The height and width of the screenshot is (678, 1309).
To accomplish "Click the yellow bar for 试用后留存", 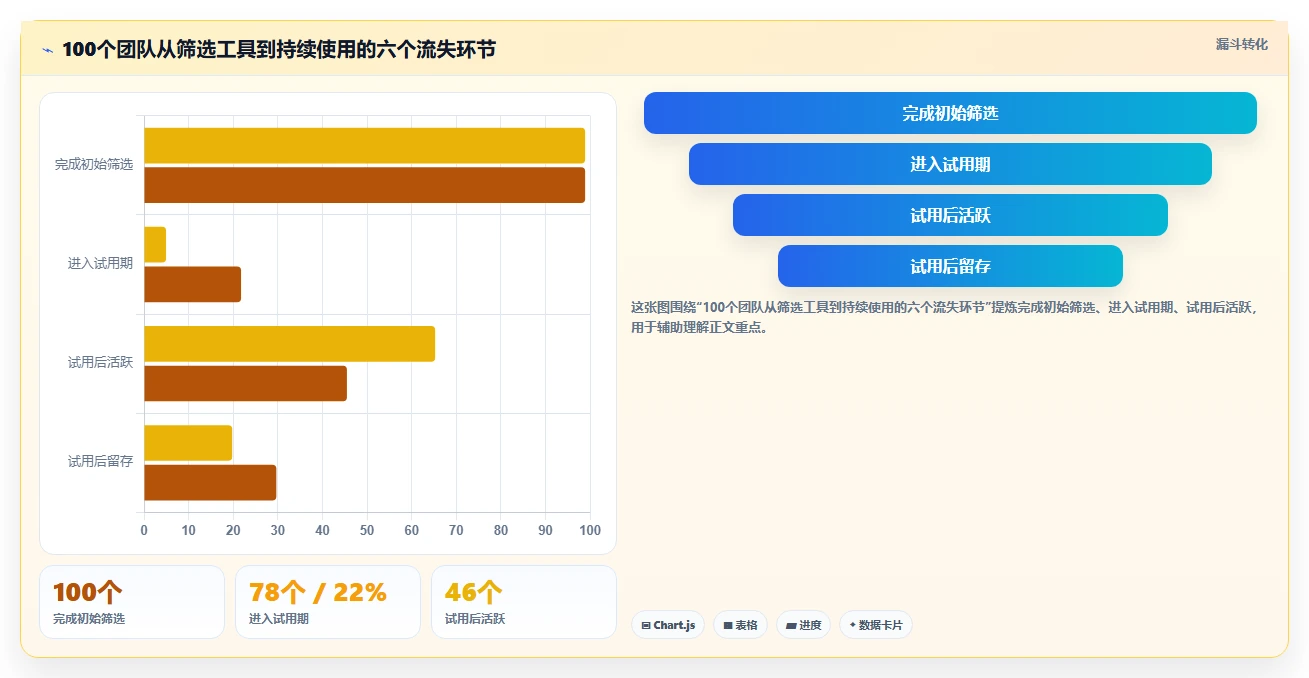I will 188,443.
